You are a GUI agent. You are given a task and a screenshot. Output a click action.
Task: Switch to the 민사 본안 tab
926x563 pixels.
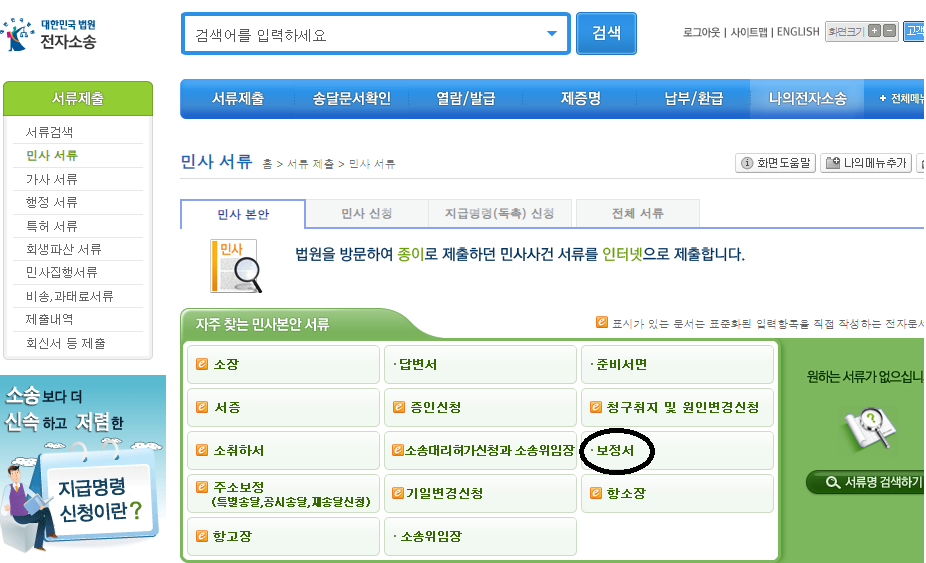pos(243,214)
